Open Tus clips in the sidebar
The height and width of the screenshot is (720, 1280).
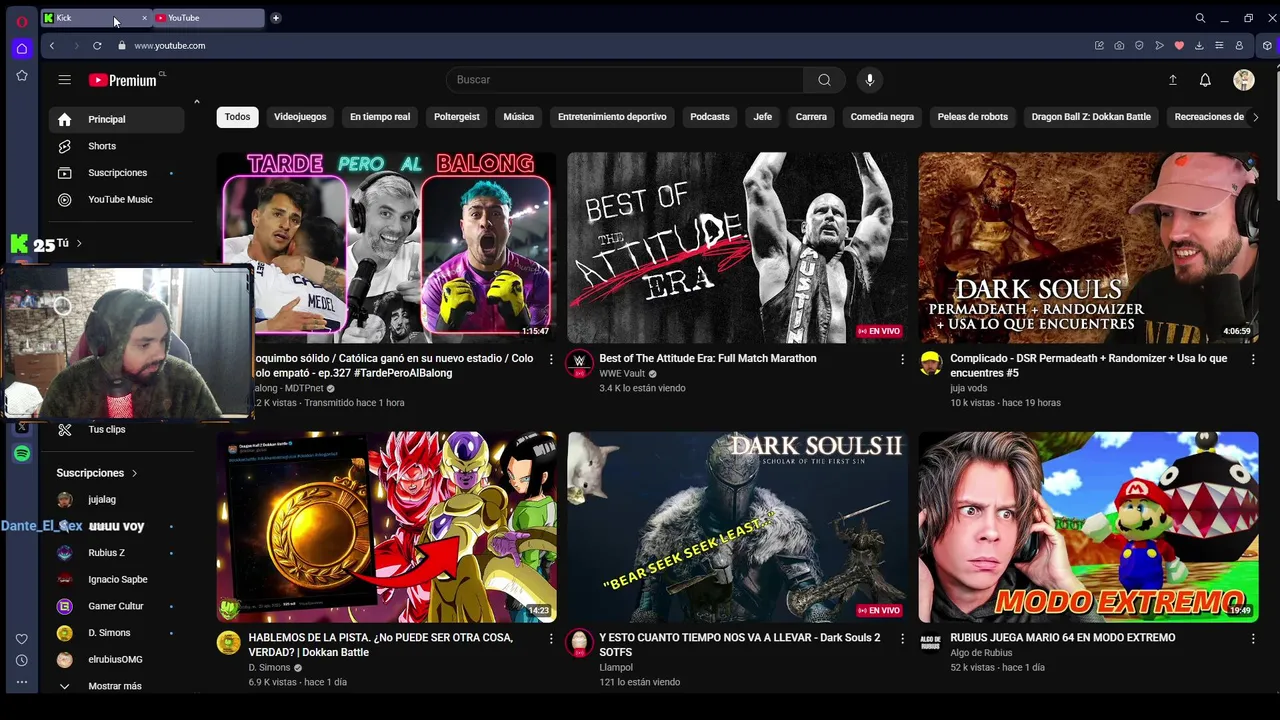click(116, 430)
